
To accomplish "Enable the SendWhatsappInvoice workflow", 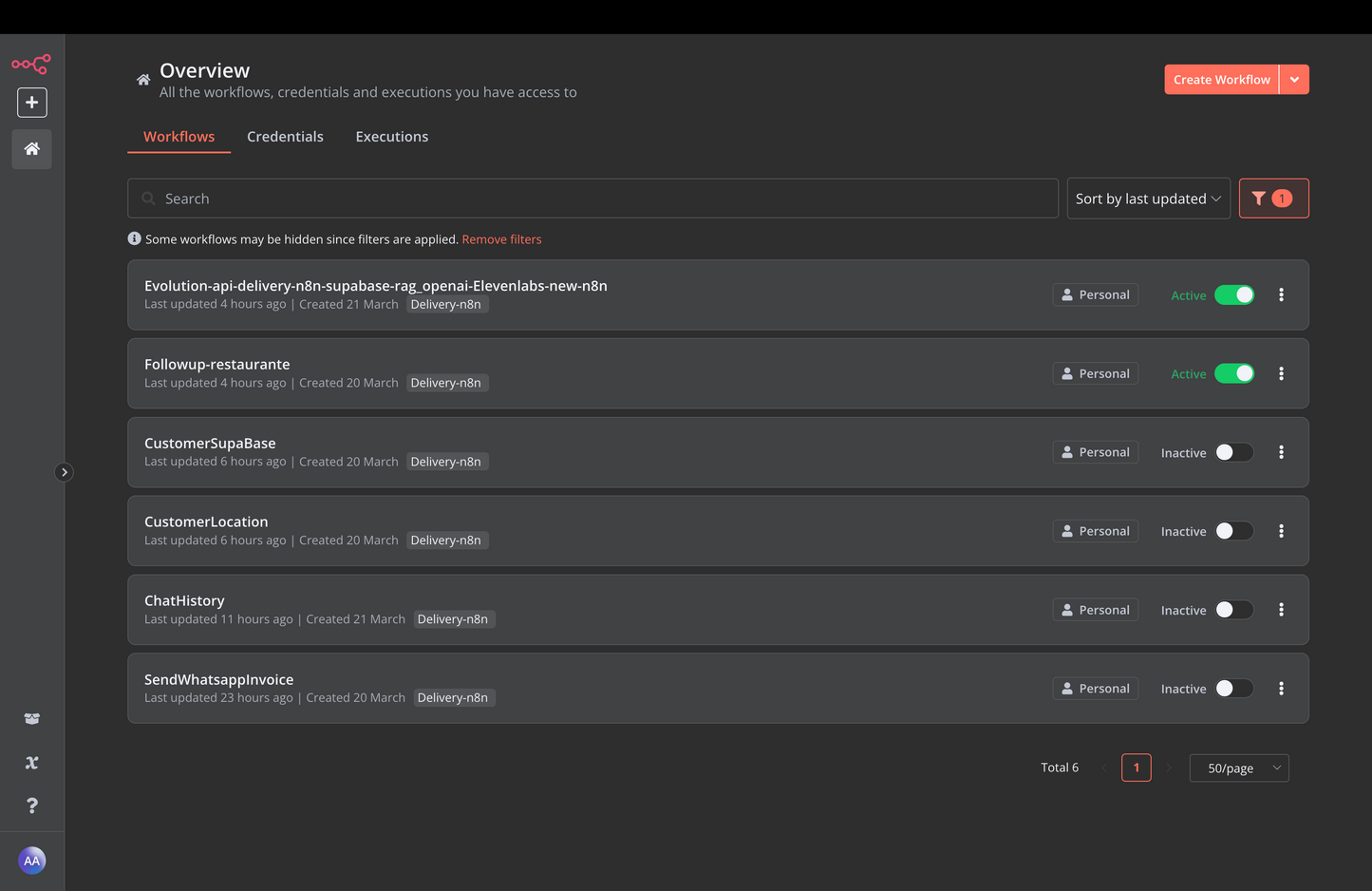I will 1234,688.
